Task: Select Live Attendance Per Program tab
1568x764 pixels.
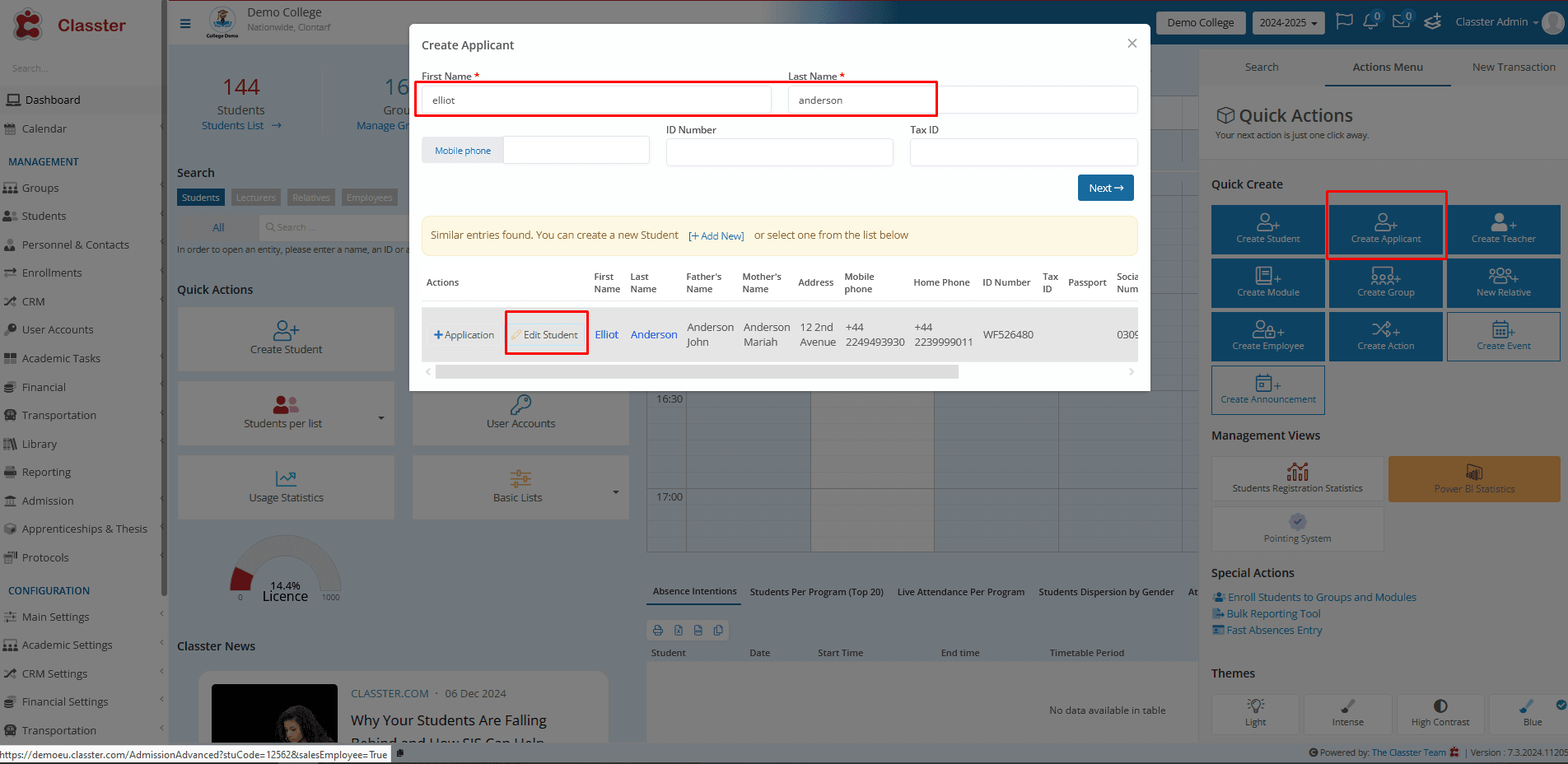Action: click(x=961, y=592)
